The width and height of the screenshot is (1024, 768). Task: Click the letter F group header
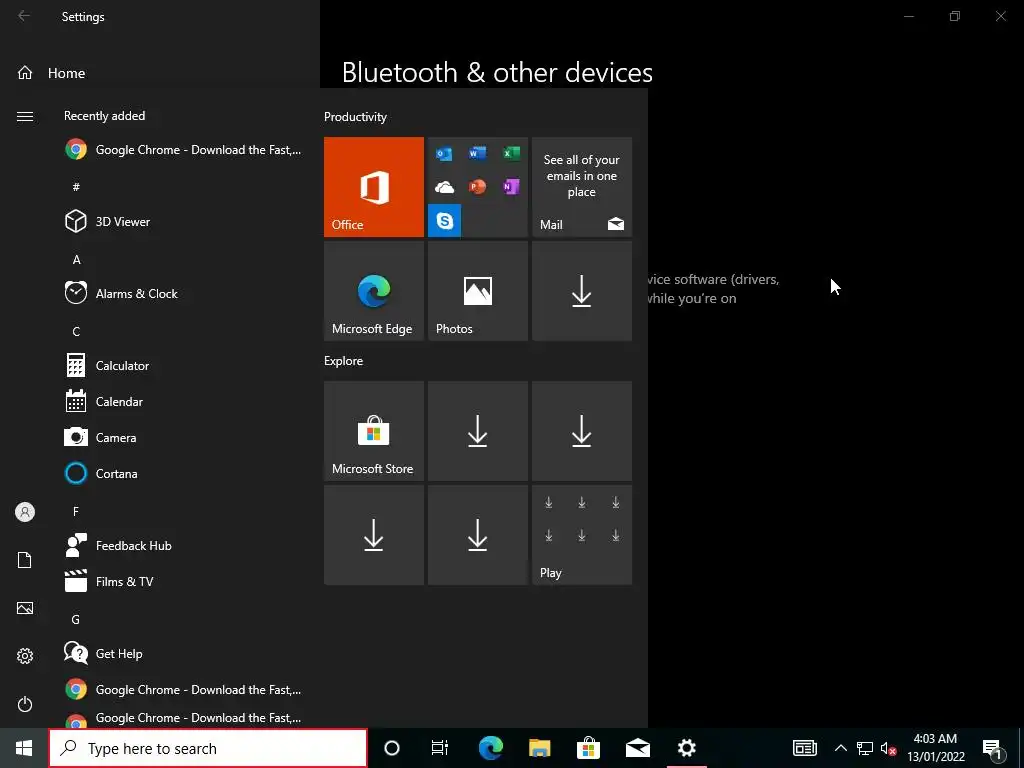[76, 511]
